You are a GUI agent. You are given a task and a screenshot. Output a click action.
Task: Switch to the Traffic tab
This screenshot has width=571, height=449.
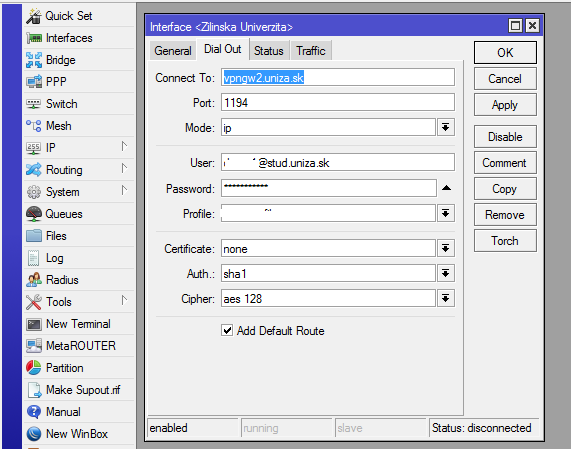tap(311, 51)
